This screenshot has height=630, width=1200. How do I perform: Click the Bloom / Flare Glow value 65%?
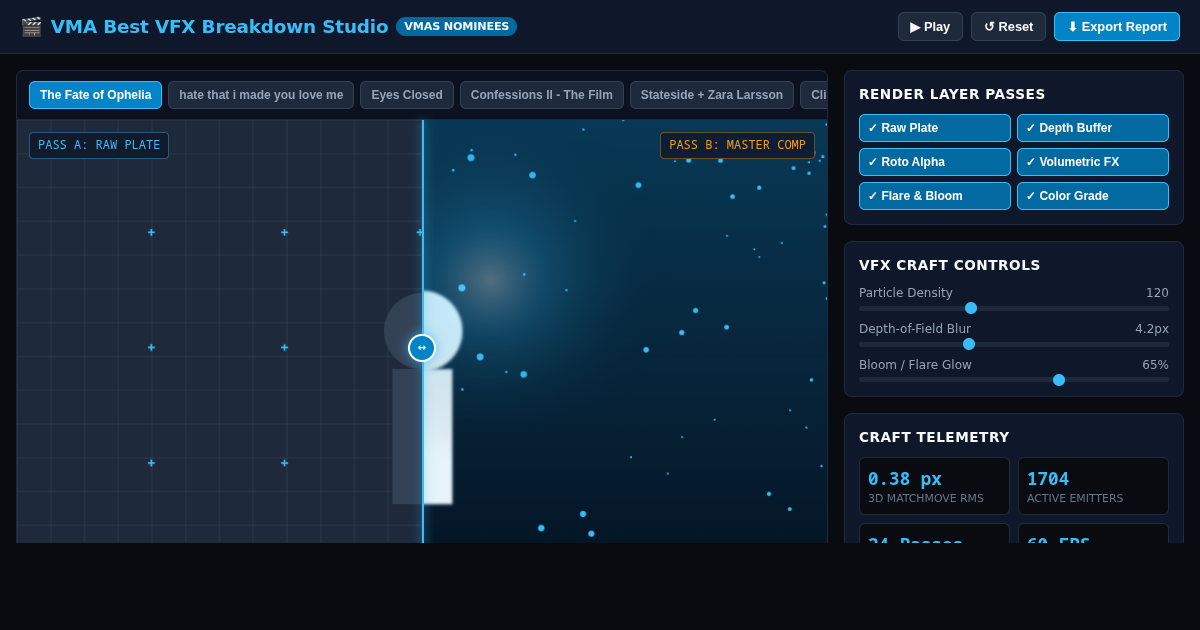(1155, 365)
